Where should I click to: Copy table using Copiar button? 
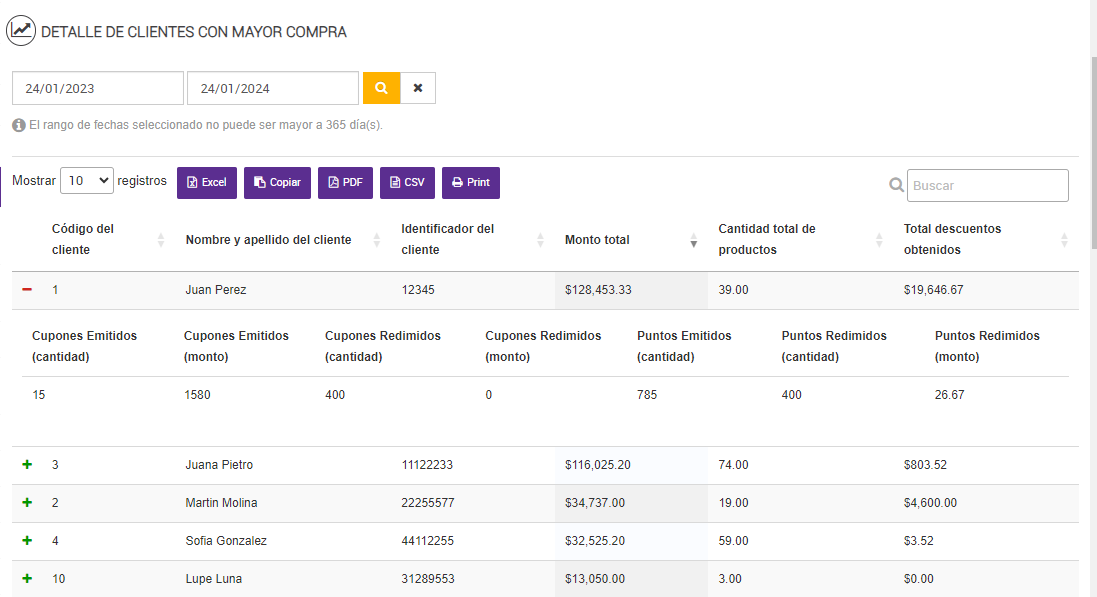click(277, 183)
